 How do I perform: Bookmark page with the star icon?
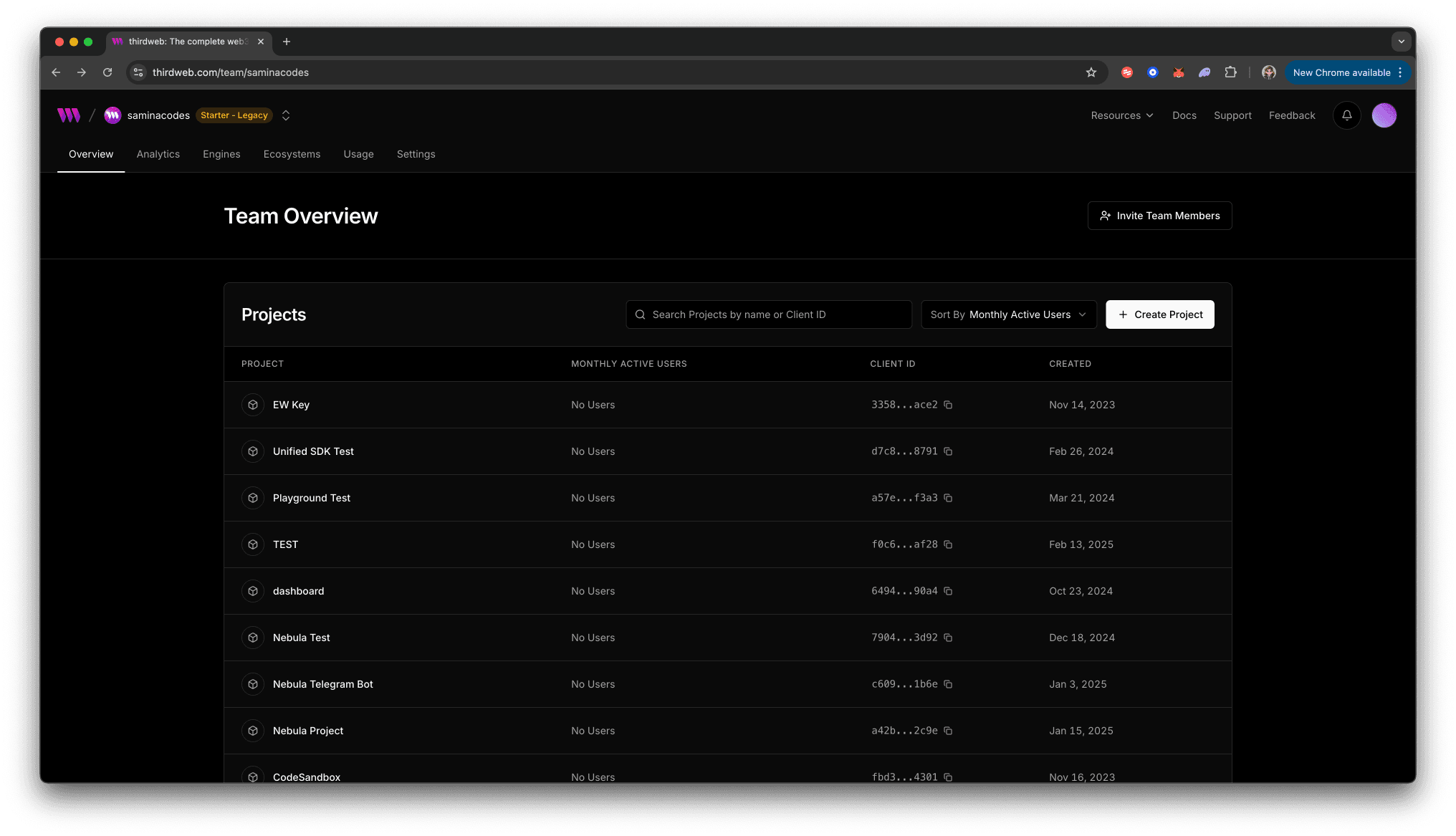click(1091, 72)
